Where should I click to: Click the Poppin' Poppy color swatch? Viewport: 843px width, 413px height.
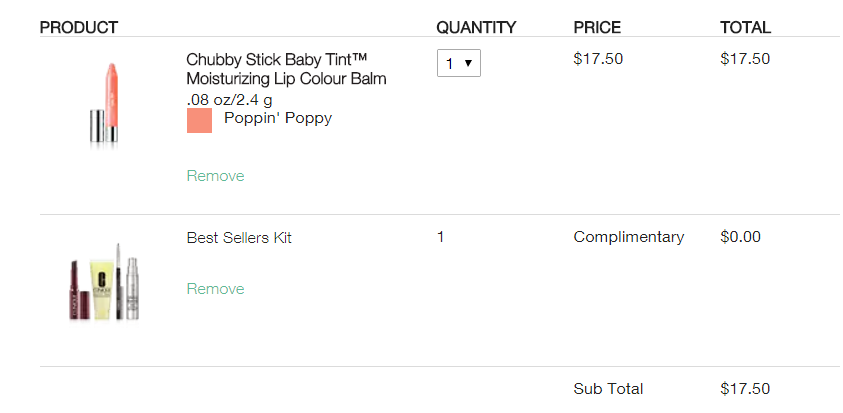(199, 120)
